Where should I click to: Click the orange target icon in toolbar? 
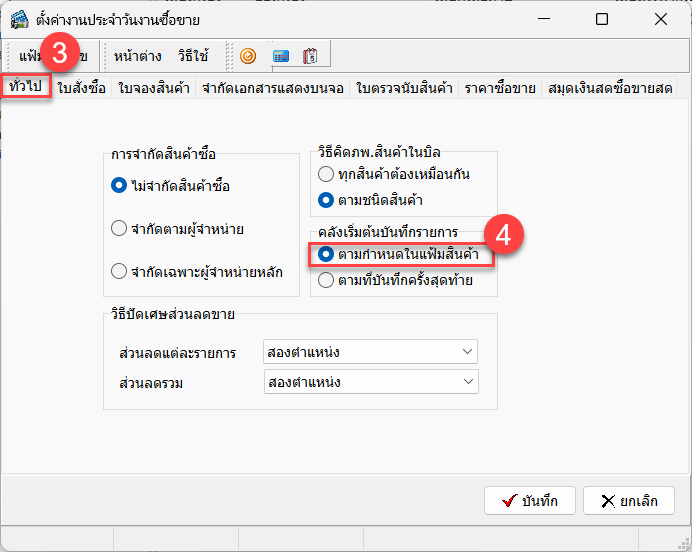(x=248, y=56)
